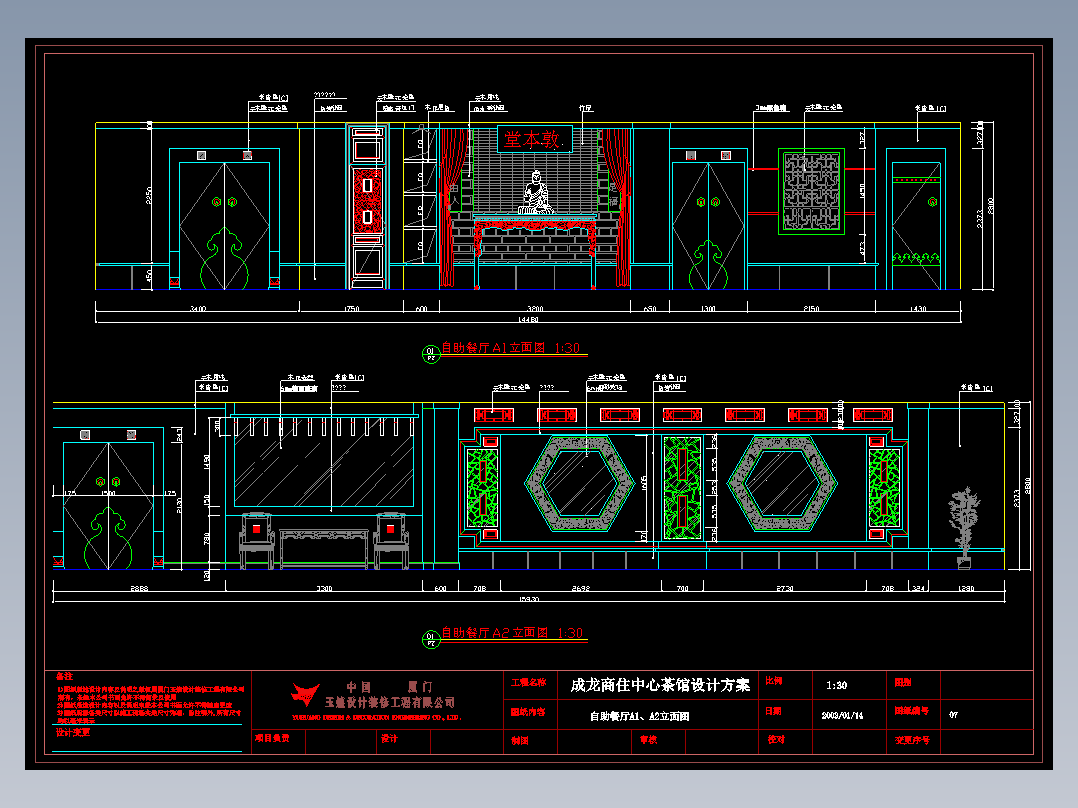Viewport: 1078px width, 808px height.
Task: Click the green lattice screen panel in A1
Action: pos(811,191)
